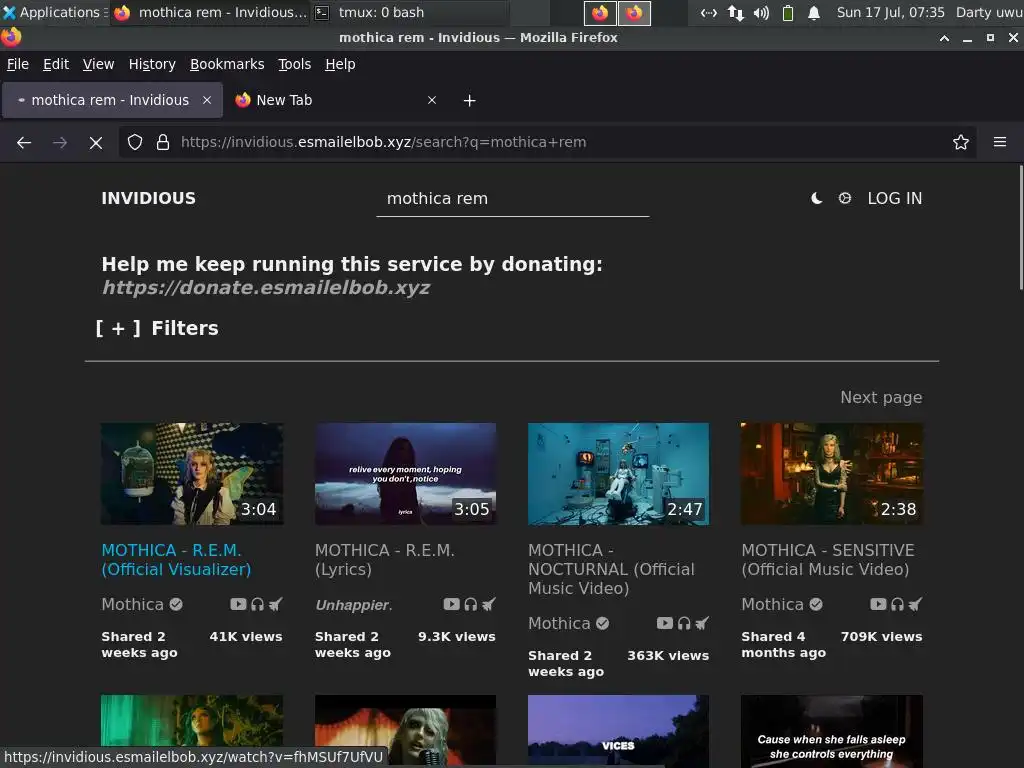Viewport: 1024px width, 768px height.
Task: Open Mothica channel under NOCTURNAL video
Action: click(568, 623)
